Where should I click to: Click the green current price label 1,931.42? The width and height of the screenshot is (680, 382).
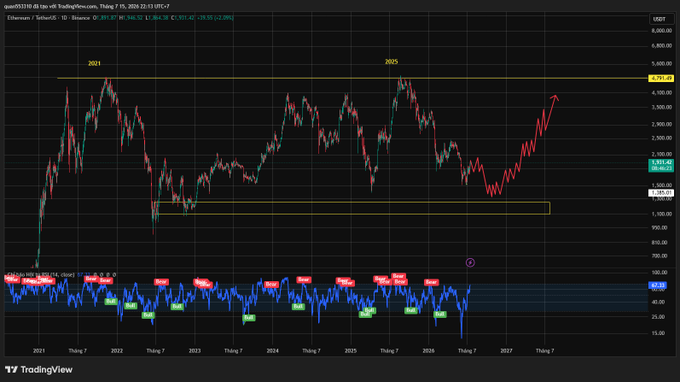[661, 165]
